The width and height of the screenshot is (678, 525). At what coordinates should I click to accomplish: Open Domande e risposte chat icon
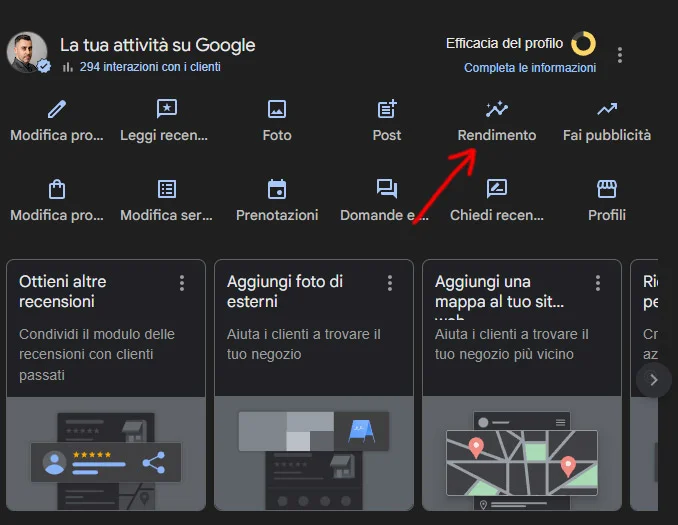387,189
